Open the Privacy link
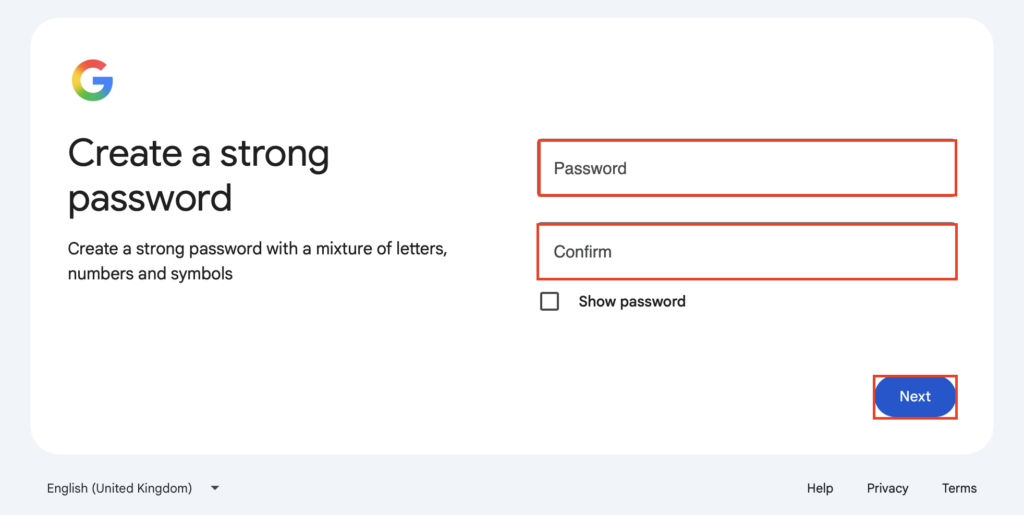The image size is (1024, 515). 888,488
